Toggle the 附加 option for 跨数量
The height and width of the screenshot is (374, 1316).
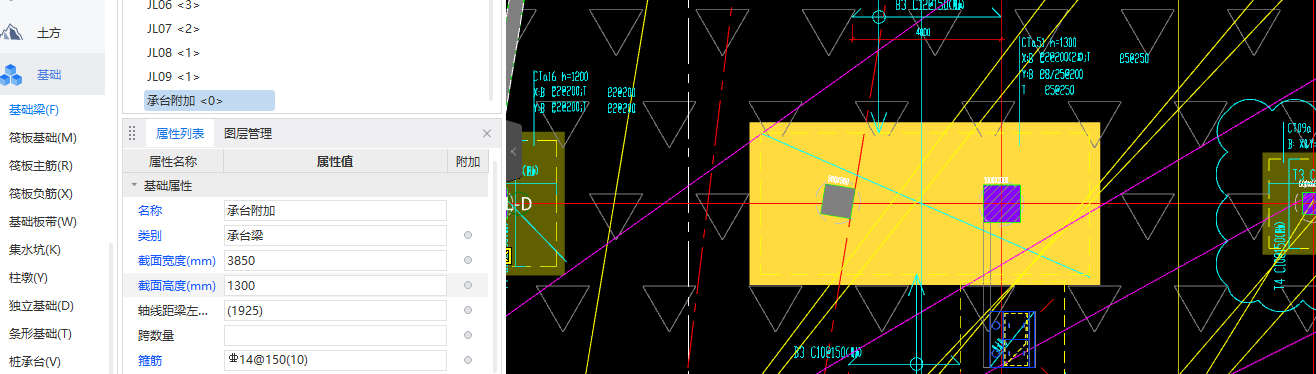[467, 335]
